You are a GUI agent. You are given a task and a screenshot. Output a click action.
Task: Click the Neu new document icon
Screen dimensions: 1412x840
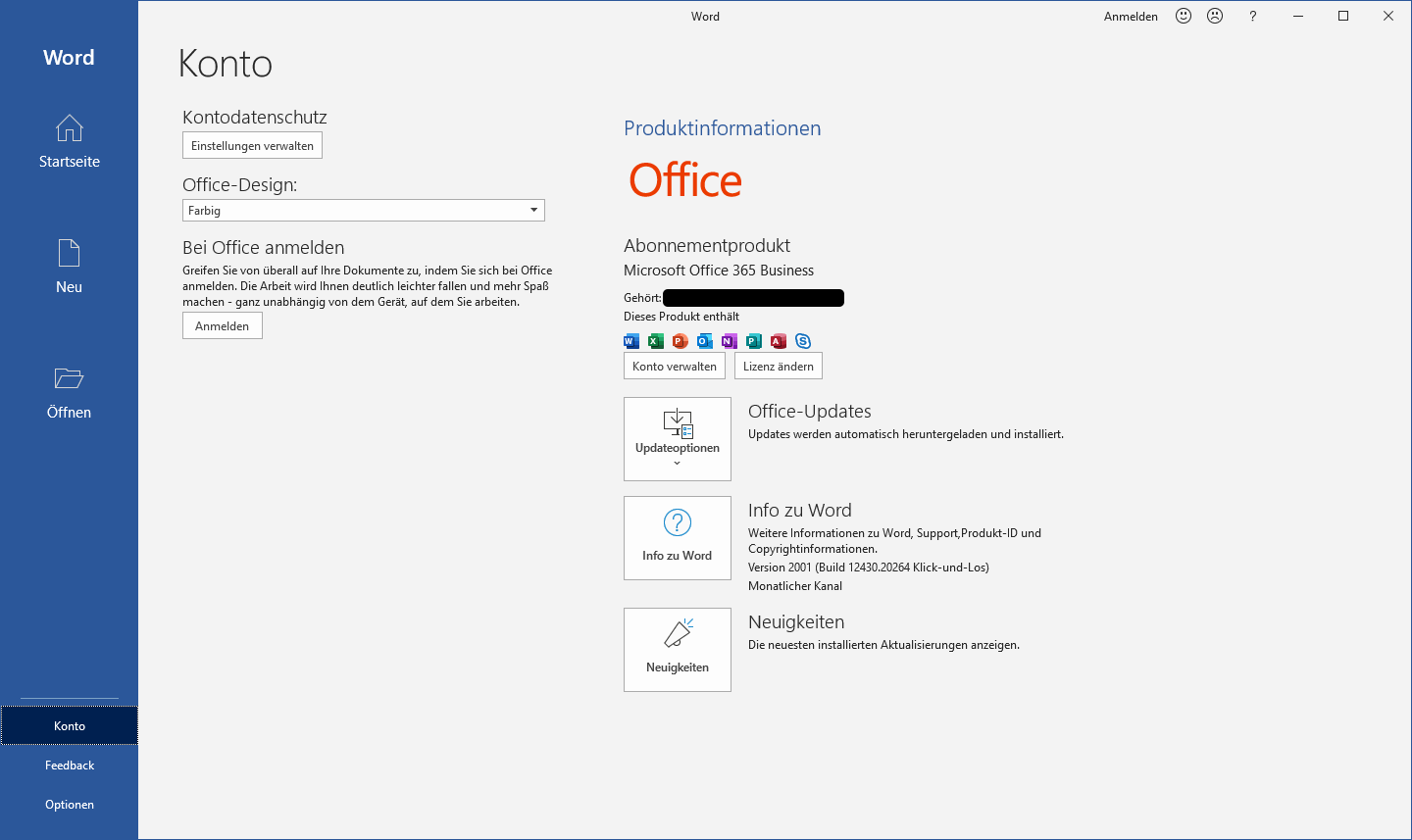(x=69, y=253)
